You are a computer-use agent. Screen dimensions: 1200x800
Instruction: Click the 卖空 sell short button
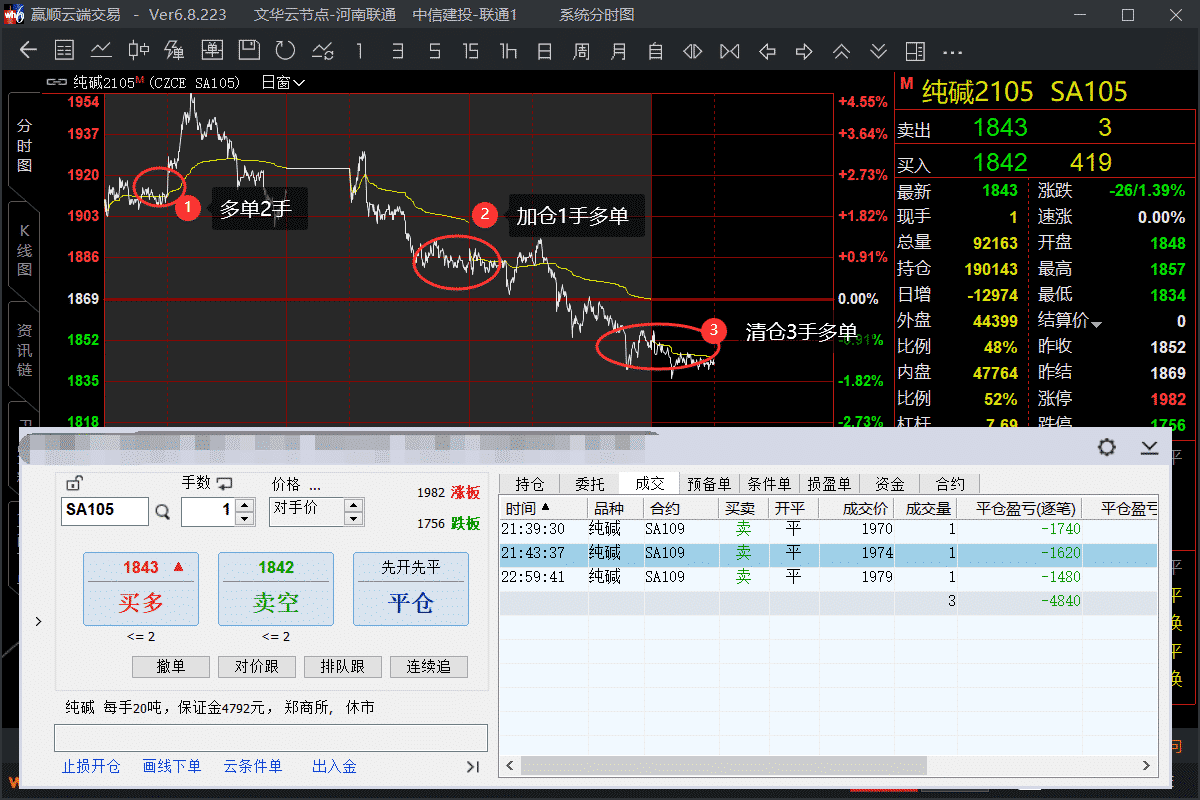coord(276,589)
